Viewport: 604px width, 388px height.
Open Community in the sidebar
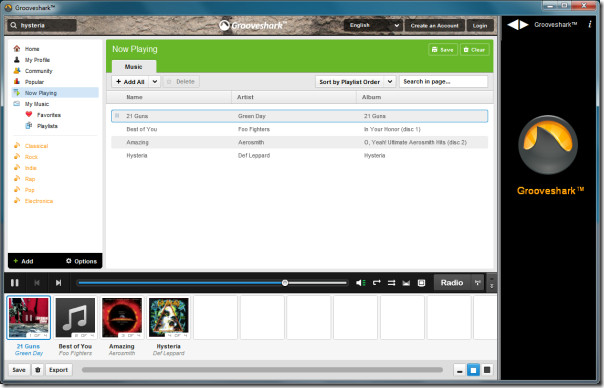[38, 71]
